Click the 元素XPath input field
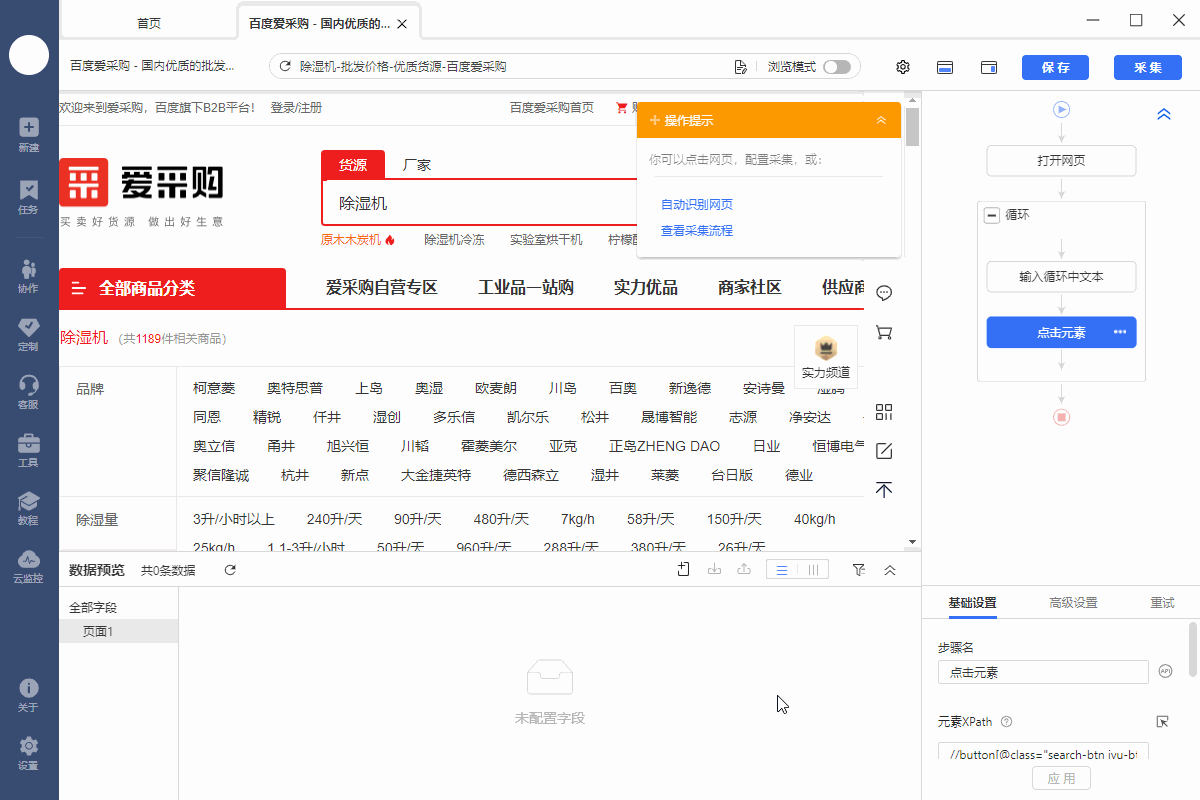Image resolution: width=1200 pixels, height=800 pixels. (1043, 753)
